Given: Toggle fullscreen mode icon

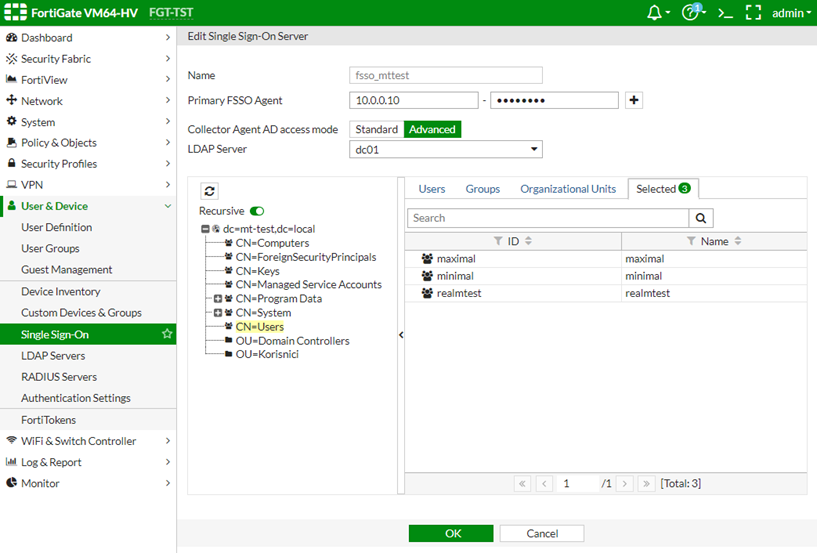Looking at the screenshot, I should [754, 13].
